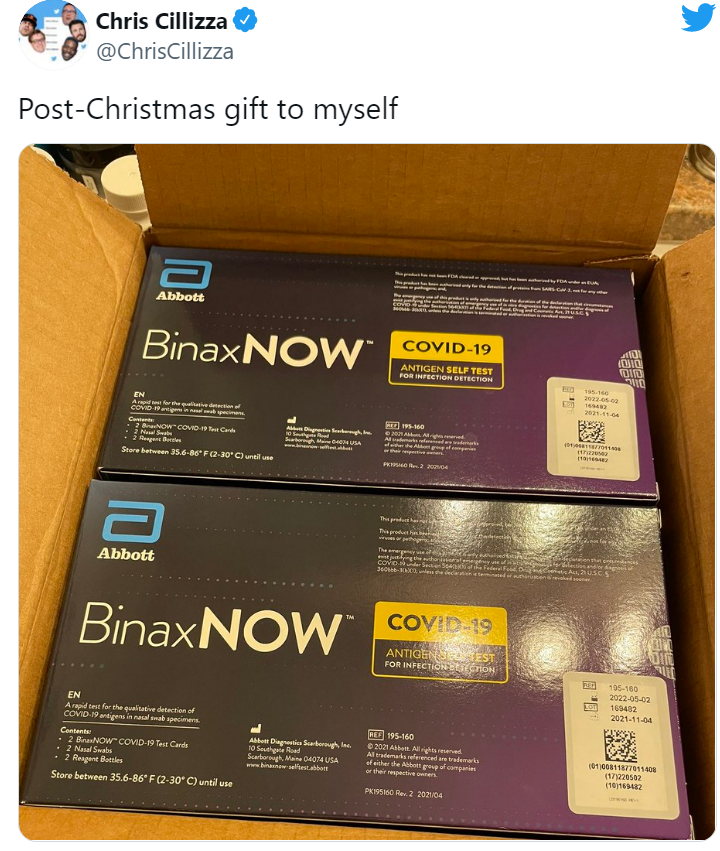The image size is (720, 851).
Task: Click the yellow COVID-19 badge on the top box
Action: (447, 360)
